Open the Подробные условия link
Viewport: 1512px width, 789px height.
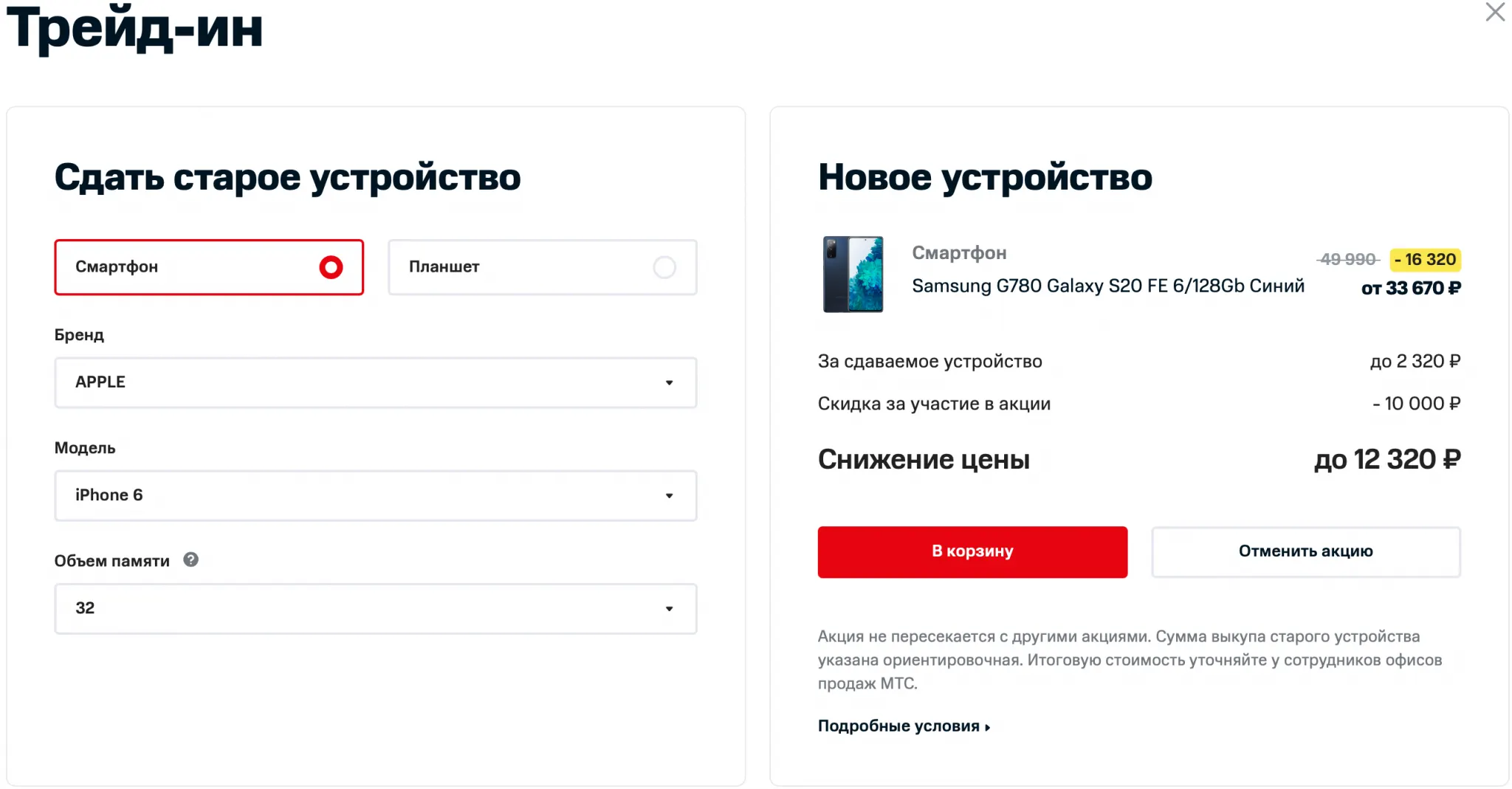click(x=898, y=726)
